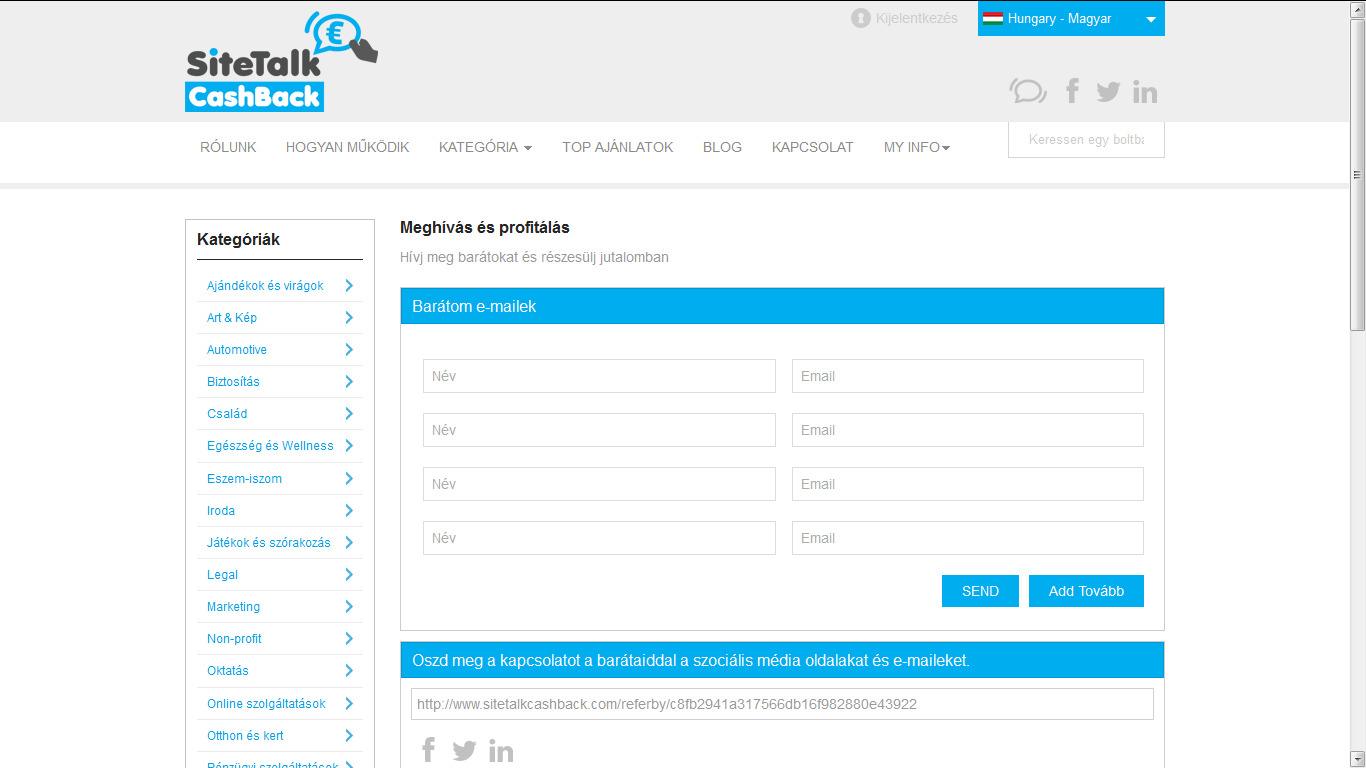Open the Online szolgáltatások category link
Viewport: 1366px width, 768px height.
[x=266, y=704]
